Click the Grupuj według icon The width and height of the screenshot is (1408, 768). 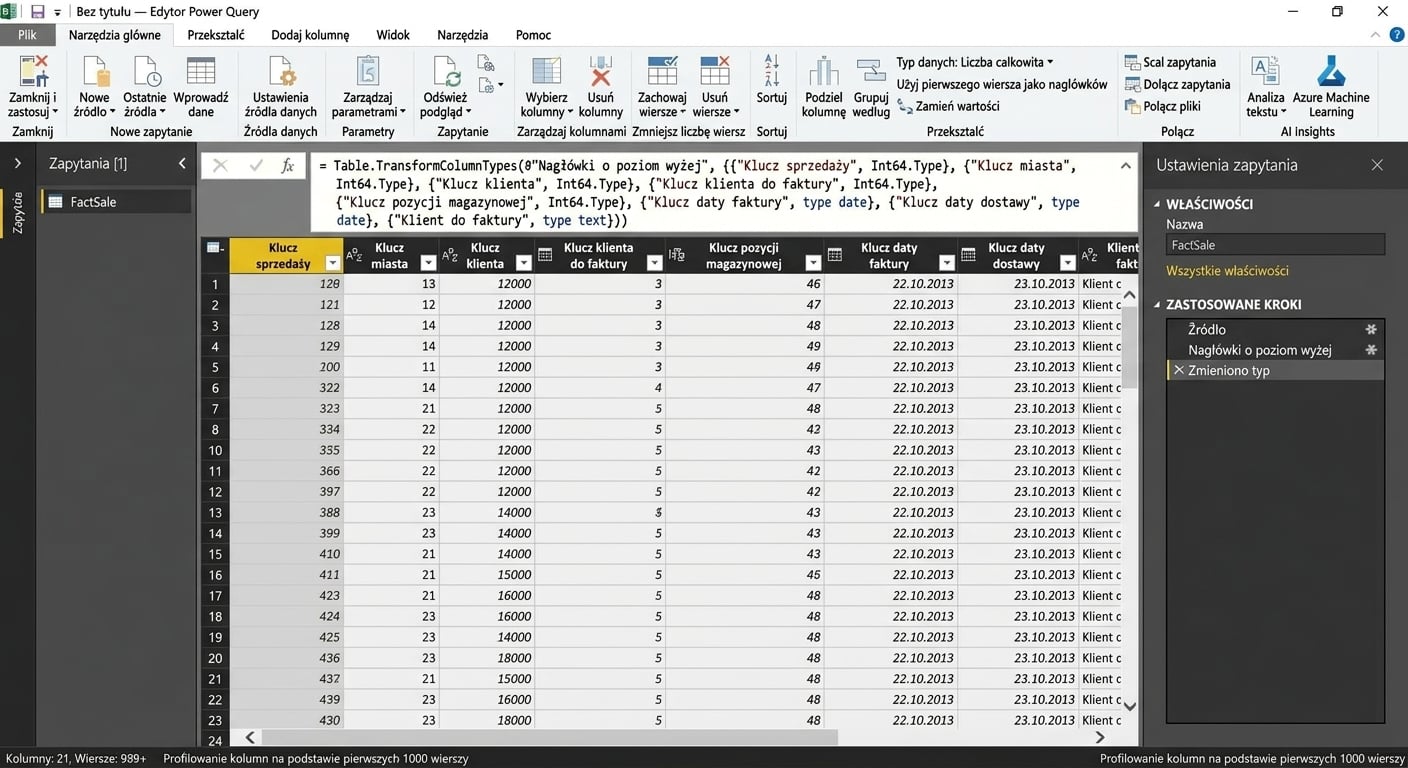point(871,72)
